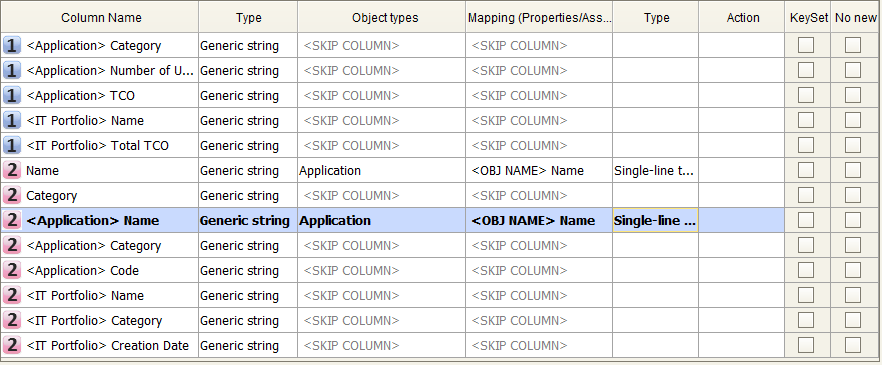The image size is (882, 365).
Task: Click the Mapping (Properties/Ass... column header
Action: (539, 18)
